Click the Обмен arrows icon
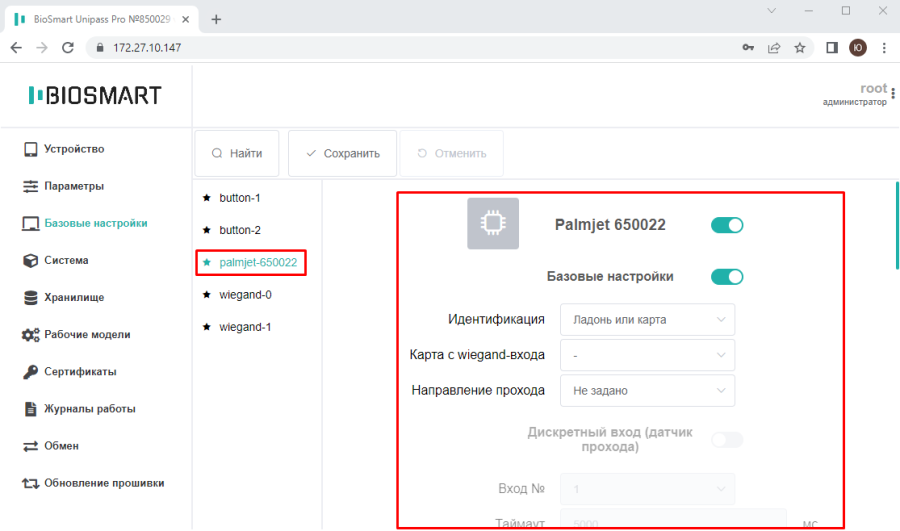The image size is (900, 531). (30, 446)
